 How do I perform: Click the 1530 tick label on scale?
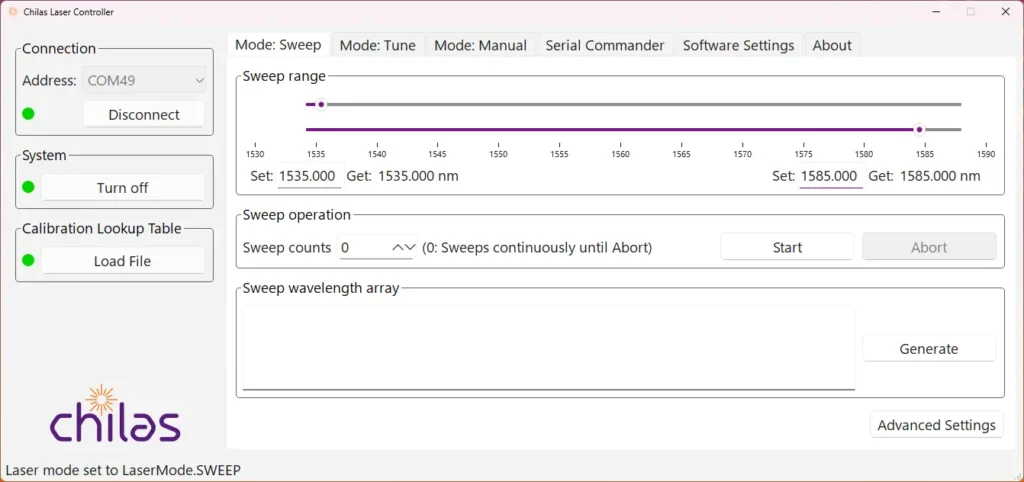click(x=255, y=155)
